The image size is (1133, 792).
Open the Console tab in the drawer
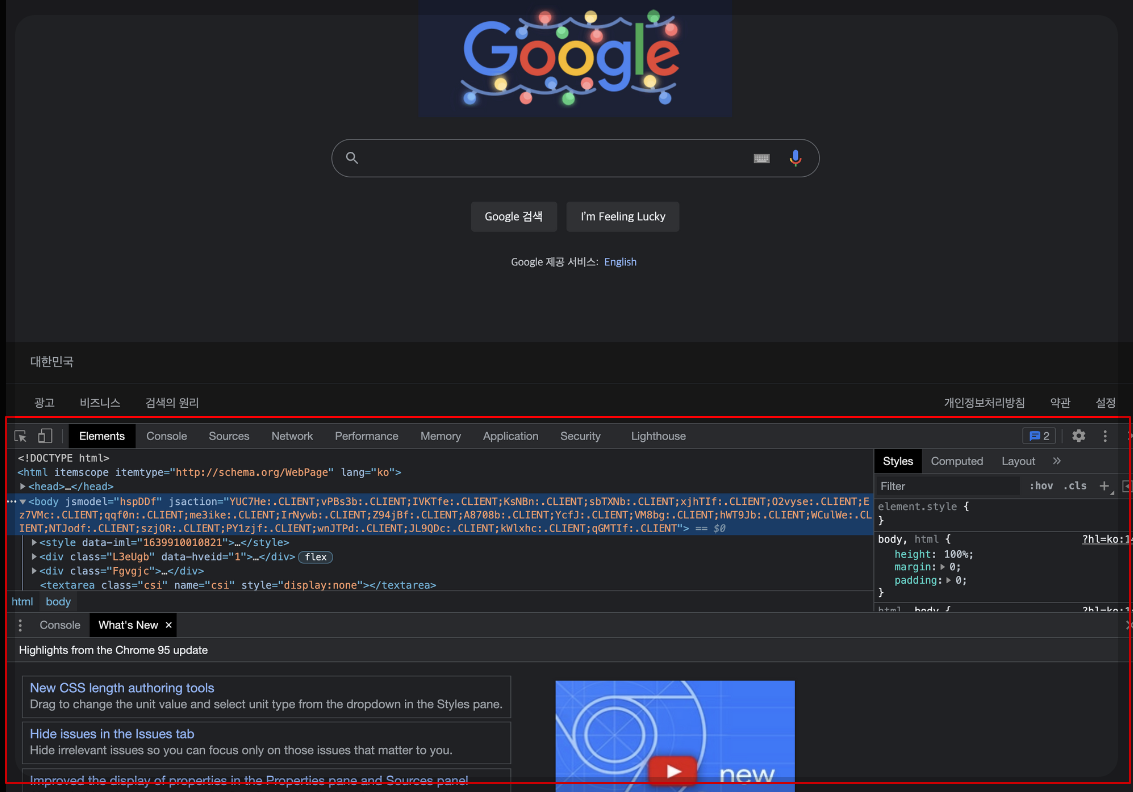(x=60, y=625)
